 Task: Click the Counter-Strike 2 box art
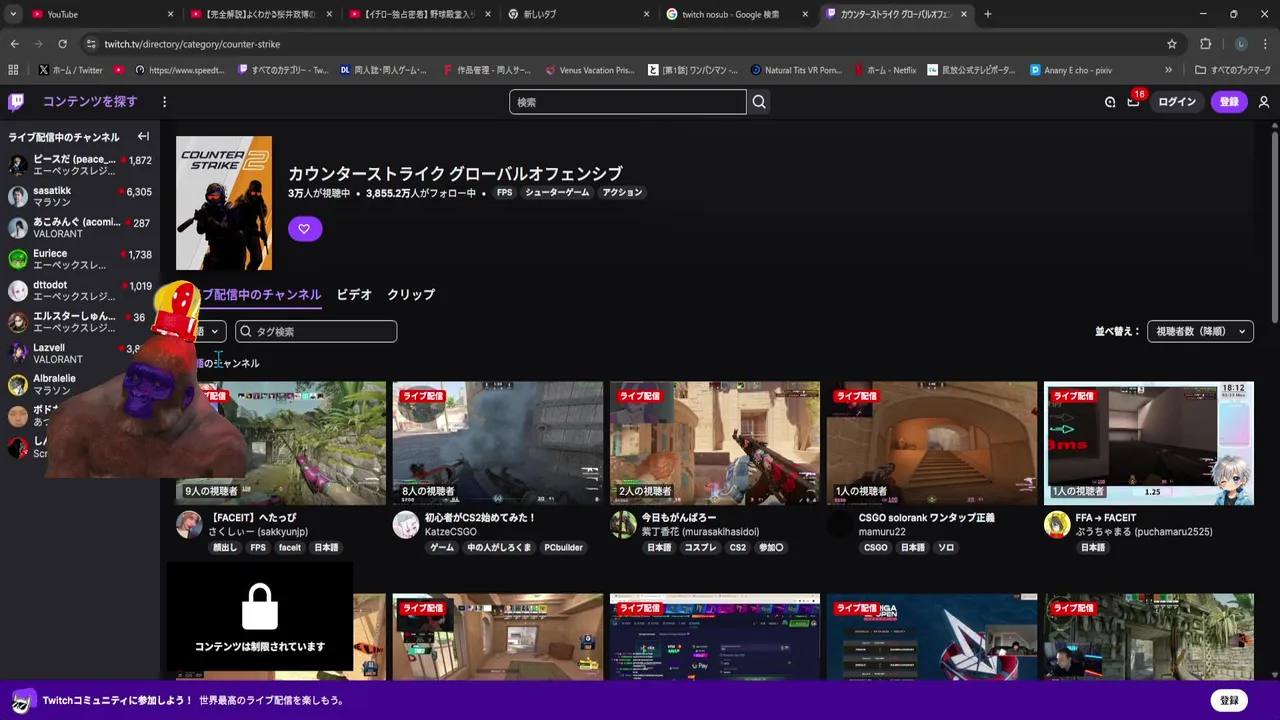coord(224,203)
